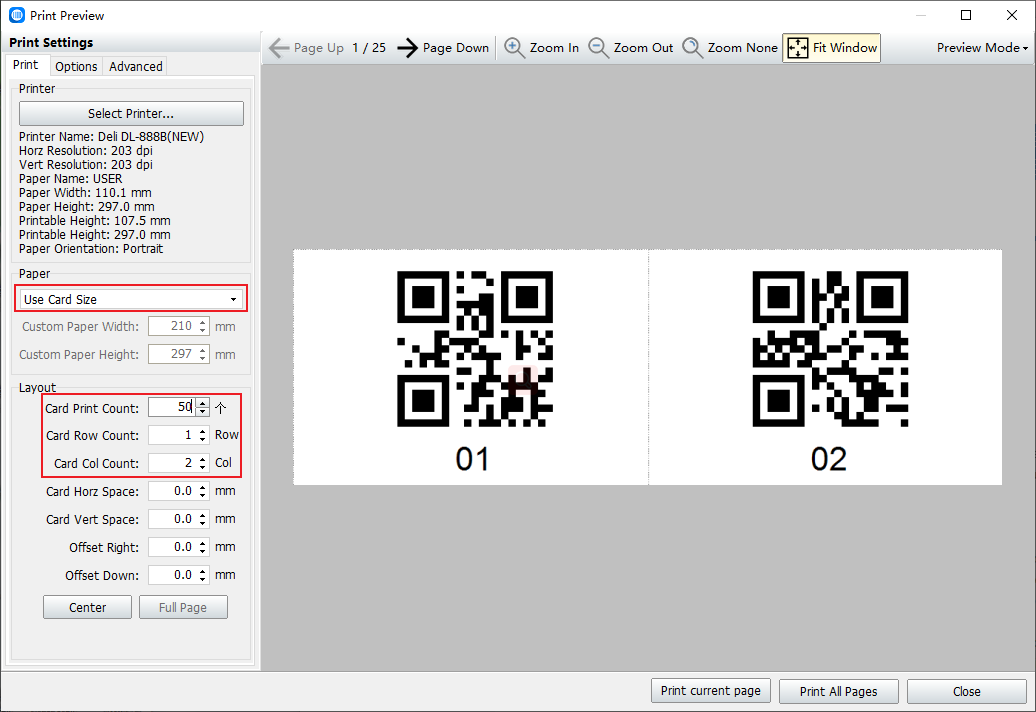Adjust the Offset Right spinner arrows
The image size is (1036, 712).
tap(203, 547)
